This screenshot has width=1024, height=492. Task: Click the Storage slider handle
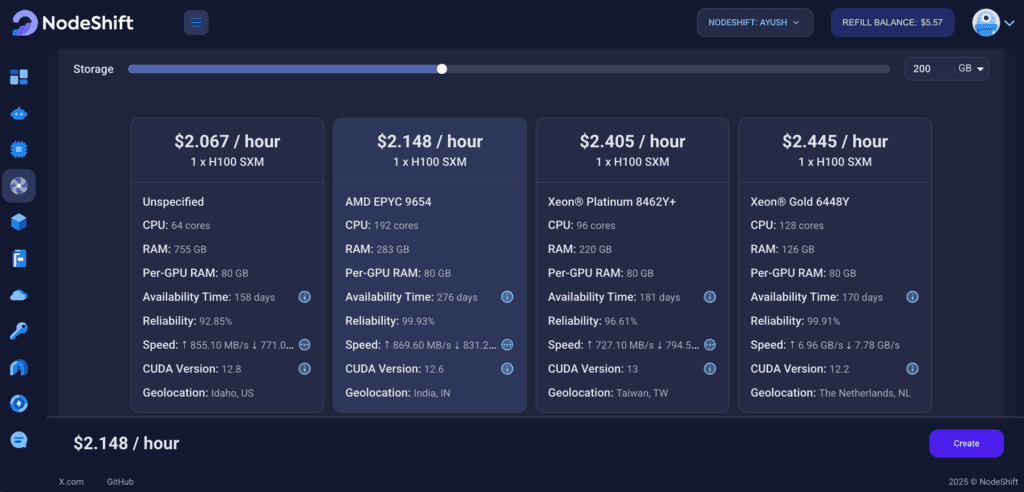click(x=442, y=69)
